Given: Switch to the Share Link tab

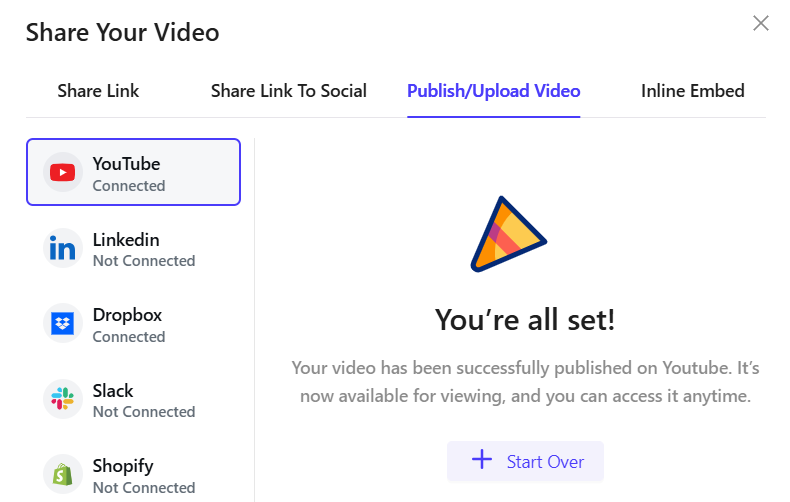Looking at the screenshot, I should [x=98, y=91].
